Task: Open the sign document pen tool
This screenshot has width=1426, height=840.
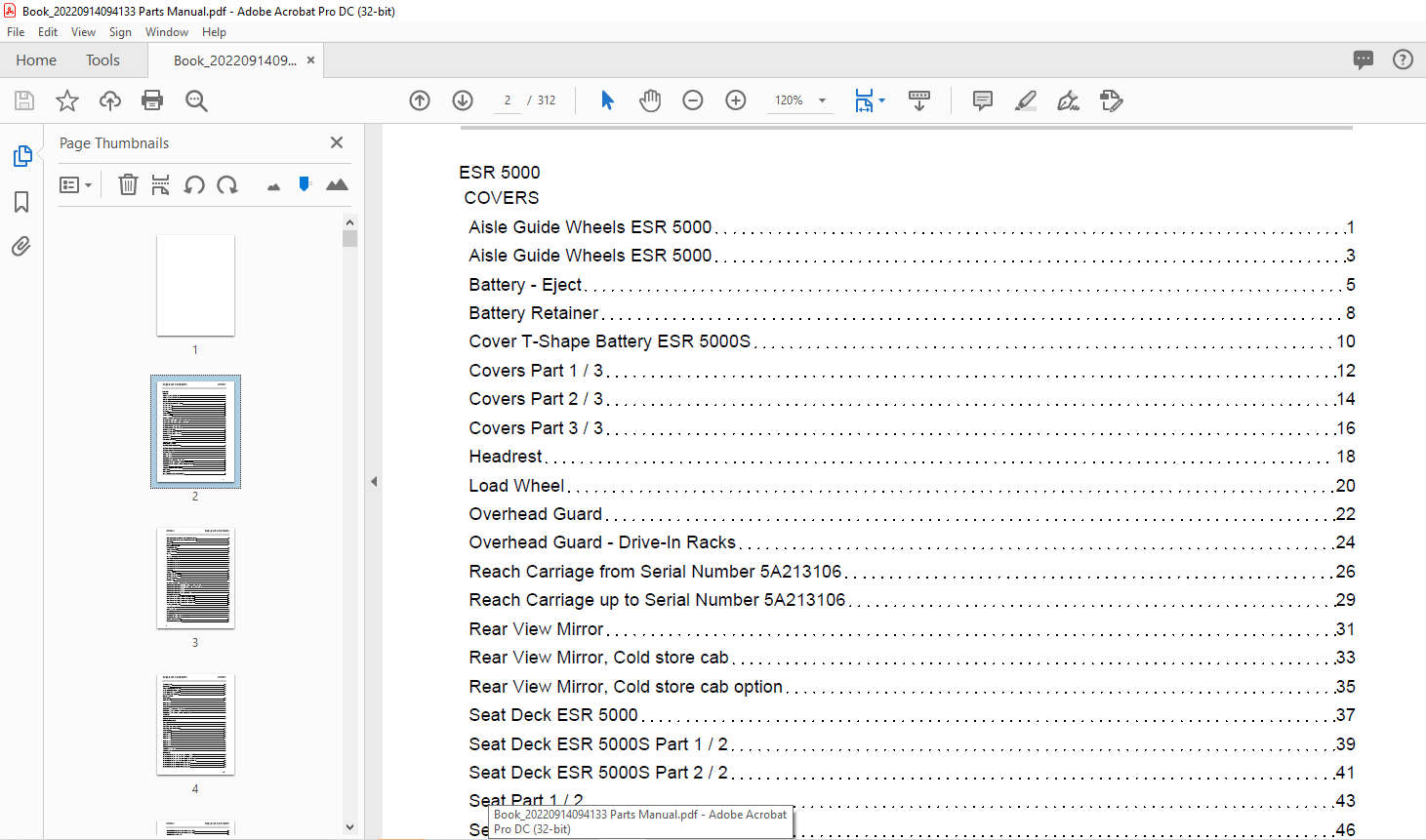Action: pyautogui.click(x=1068, y=100)
